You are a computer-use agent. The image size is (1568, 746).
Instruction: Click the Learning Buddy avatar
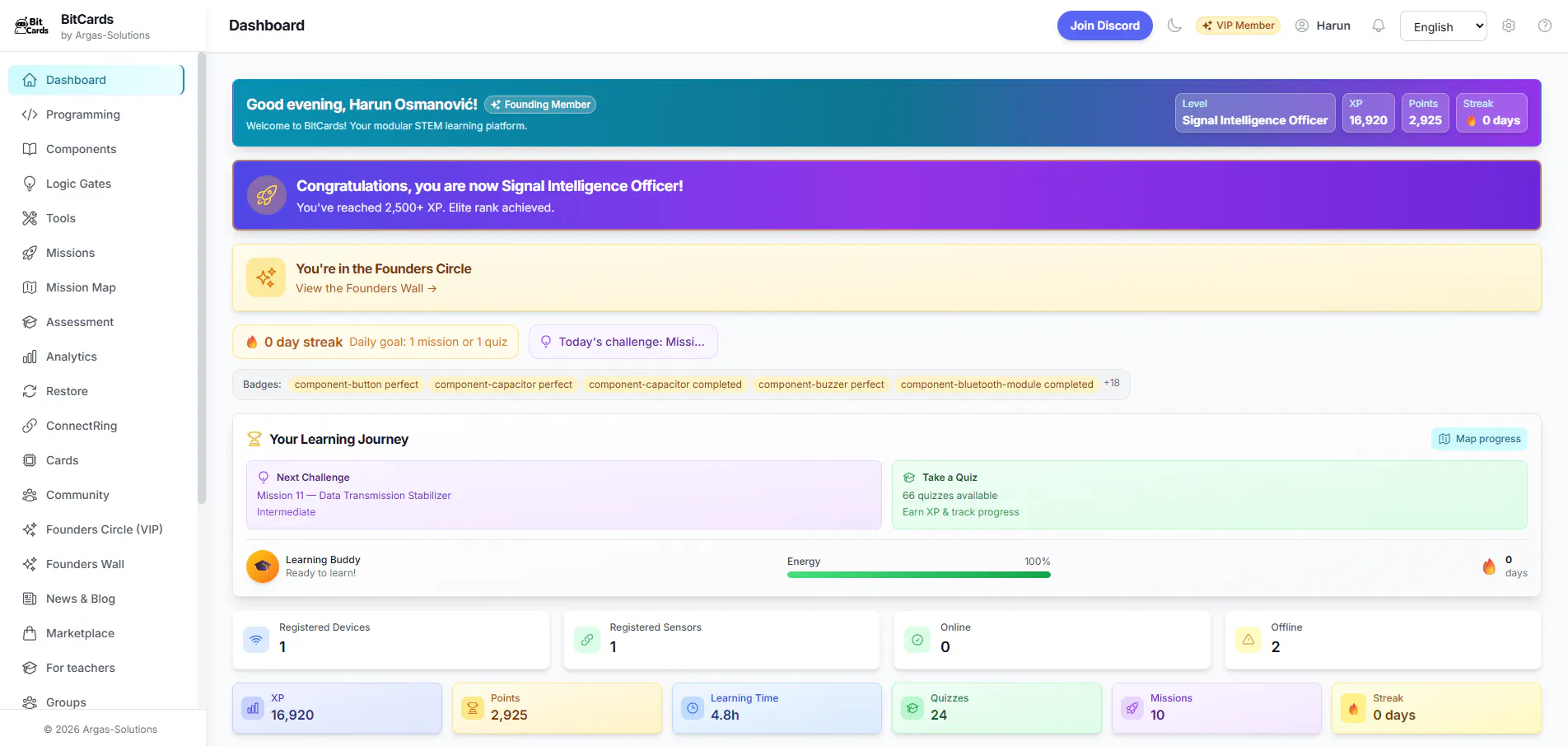point(263,566)
